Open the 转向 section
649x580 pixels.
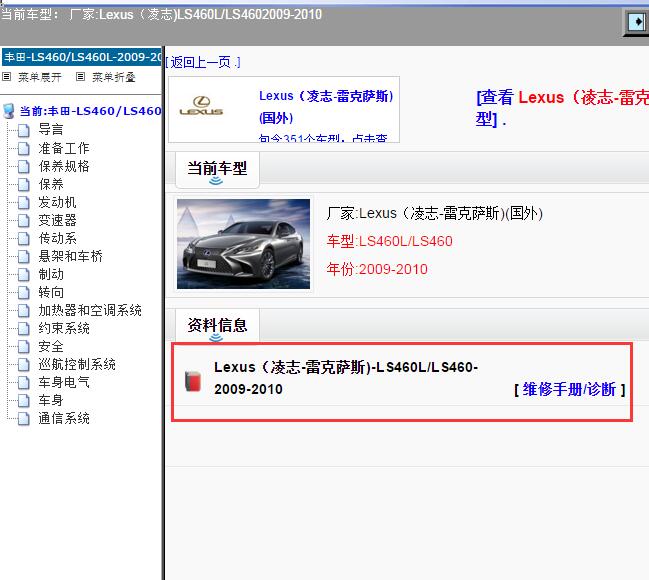[x=51, y=292]
